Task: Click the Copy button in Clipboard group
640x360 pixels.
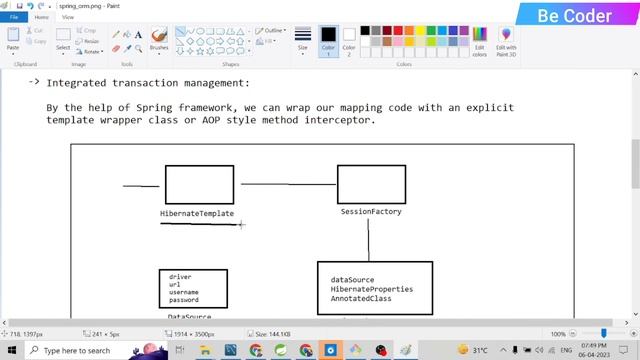Action: coord(36,41)
